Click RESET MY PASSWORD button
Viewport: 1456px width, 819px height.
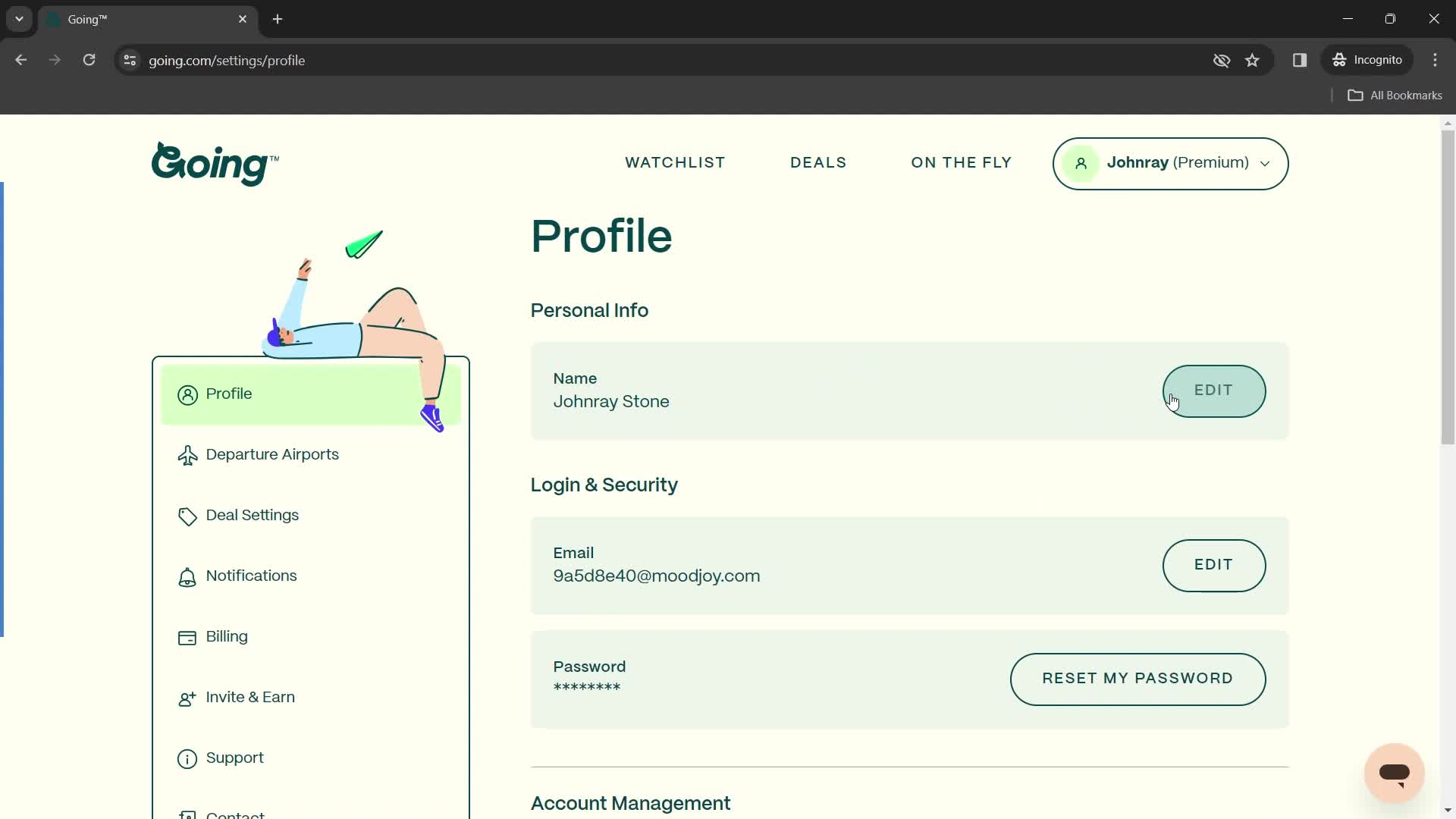pyautogui.click(x=1138, y=678)
